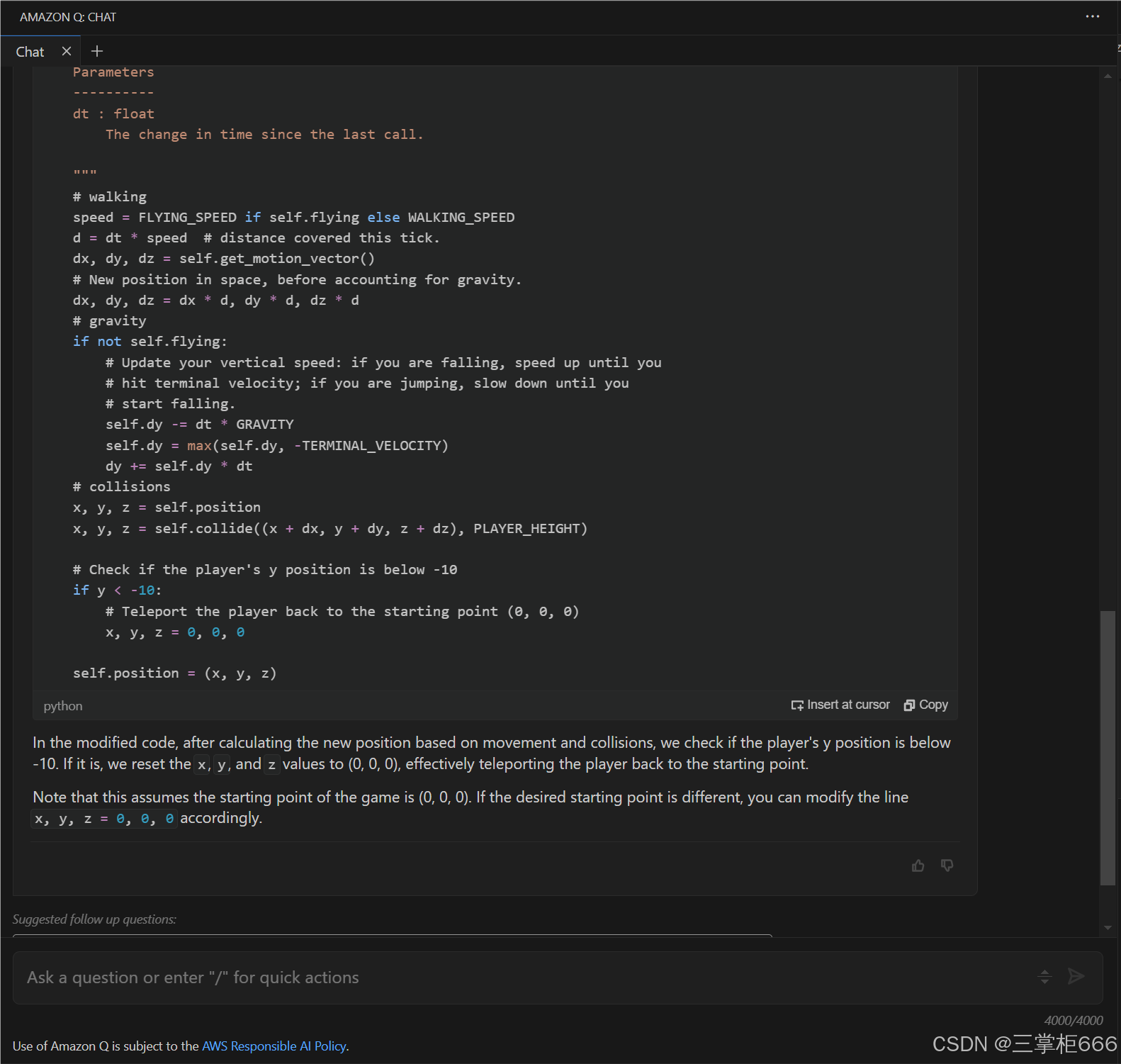Open the AWS Responsible AI Policy link

tap(274, 1046)
